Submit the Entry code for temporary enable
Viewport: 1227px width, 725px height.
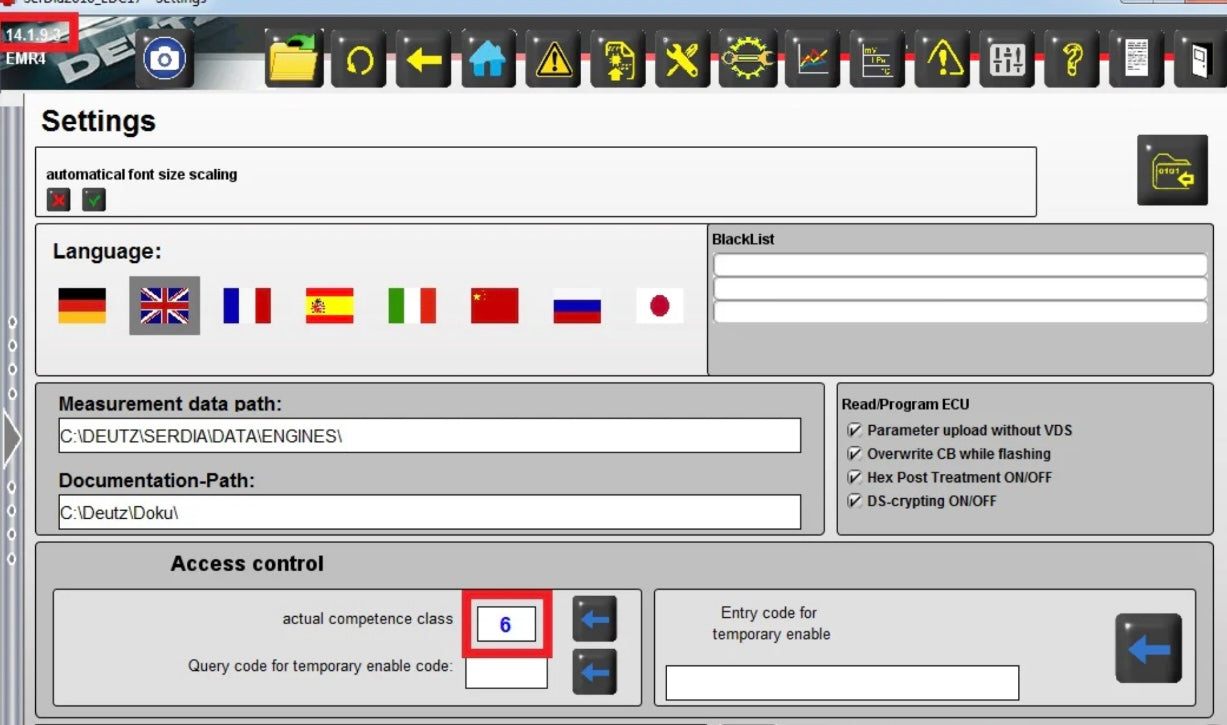pos(1148,647)
